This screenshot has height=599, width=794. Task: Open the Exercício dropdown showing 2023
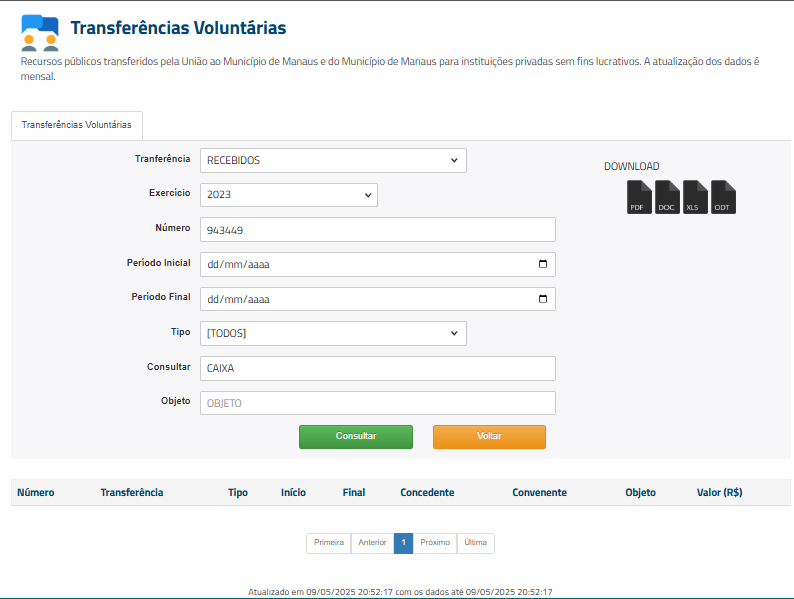point(289,195)
